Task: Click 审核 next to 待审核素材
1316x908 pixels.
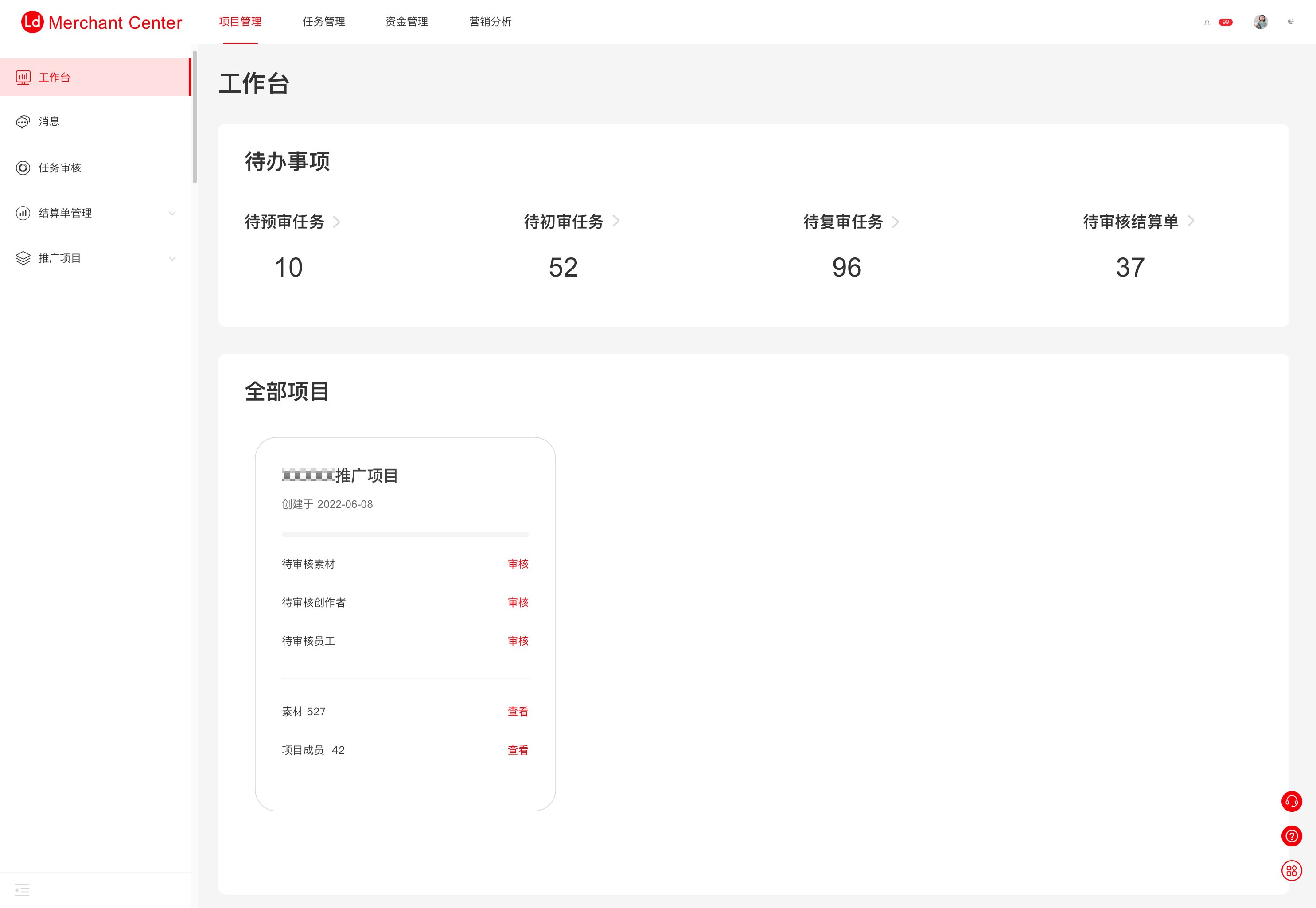Action: [x=518, y=564]
